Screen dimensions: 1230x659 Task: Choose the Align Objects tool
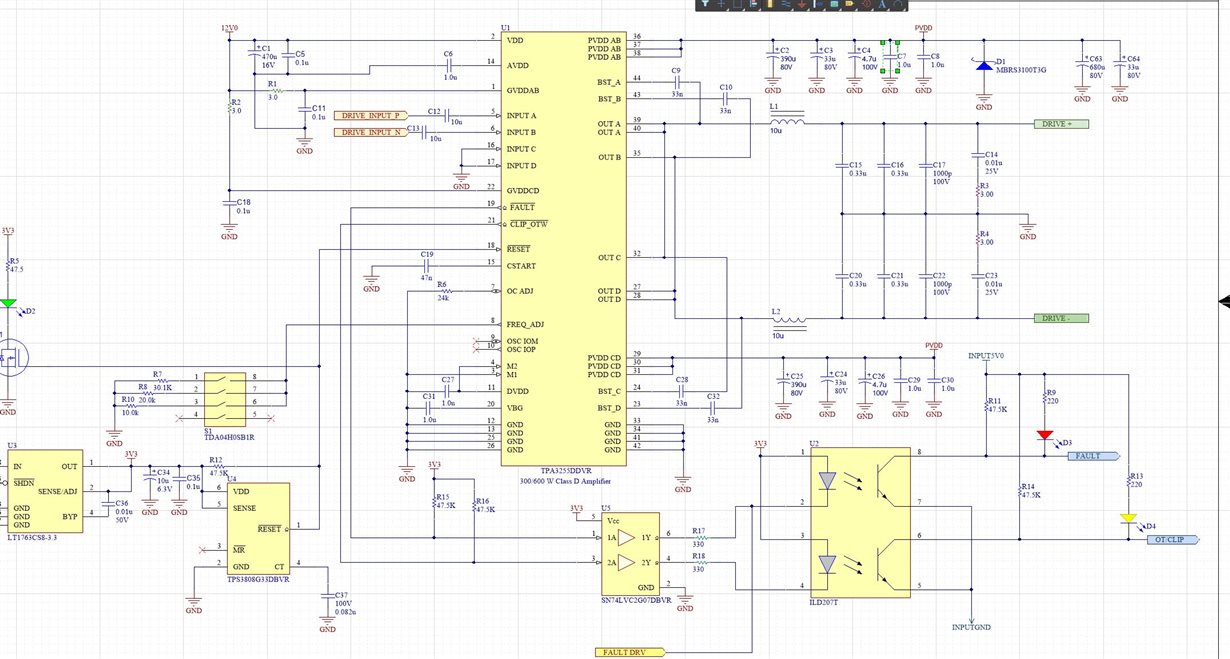753,4
